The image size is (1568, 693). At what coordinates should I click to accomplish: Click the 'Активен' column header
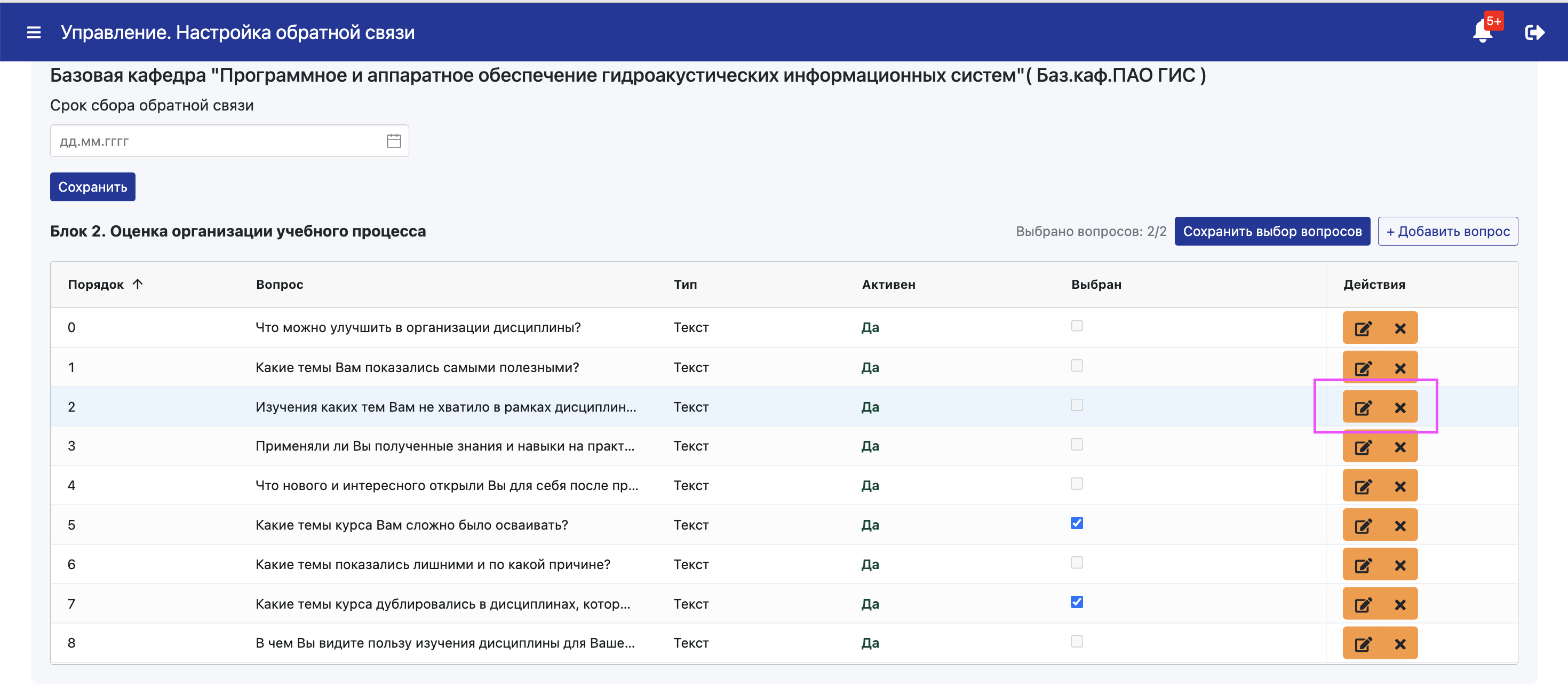888,285
